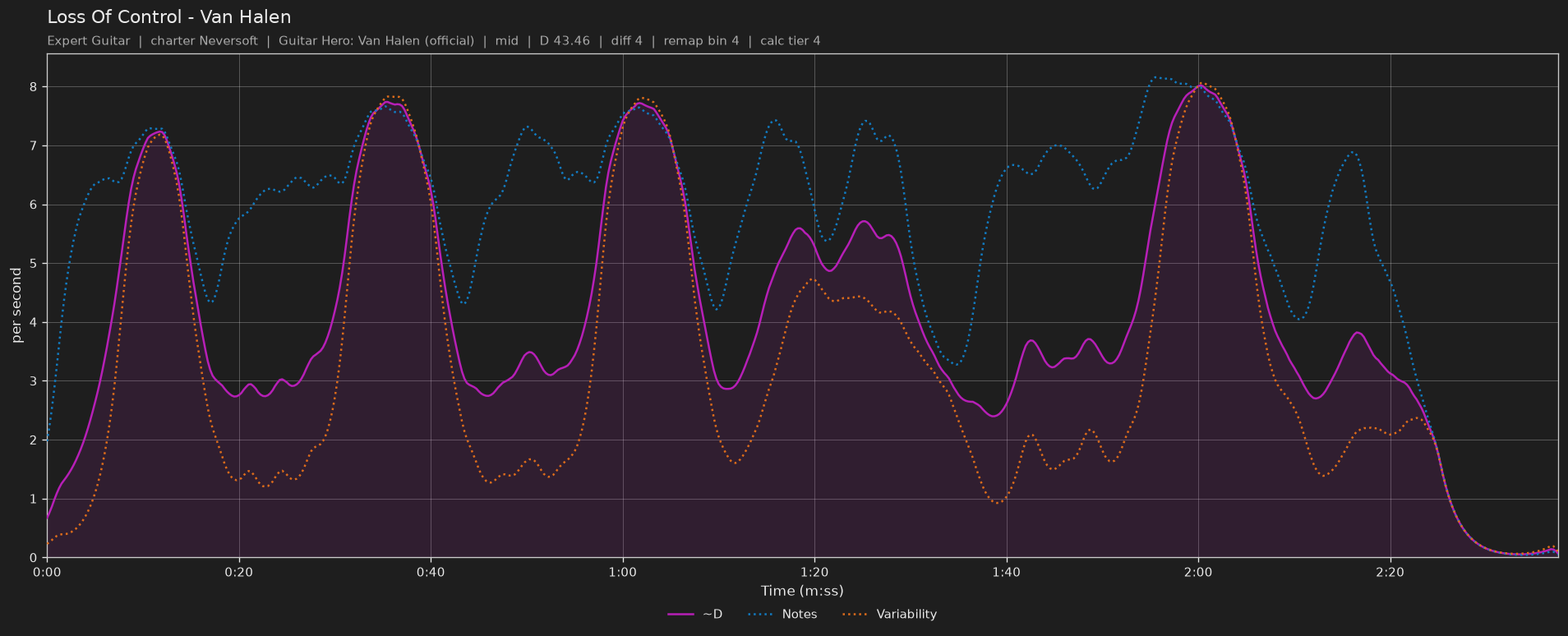
Task: Click 'charter Neversoft' in the subtitle
Action: coord(204,41)
